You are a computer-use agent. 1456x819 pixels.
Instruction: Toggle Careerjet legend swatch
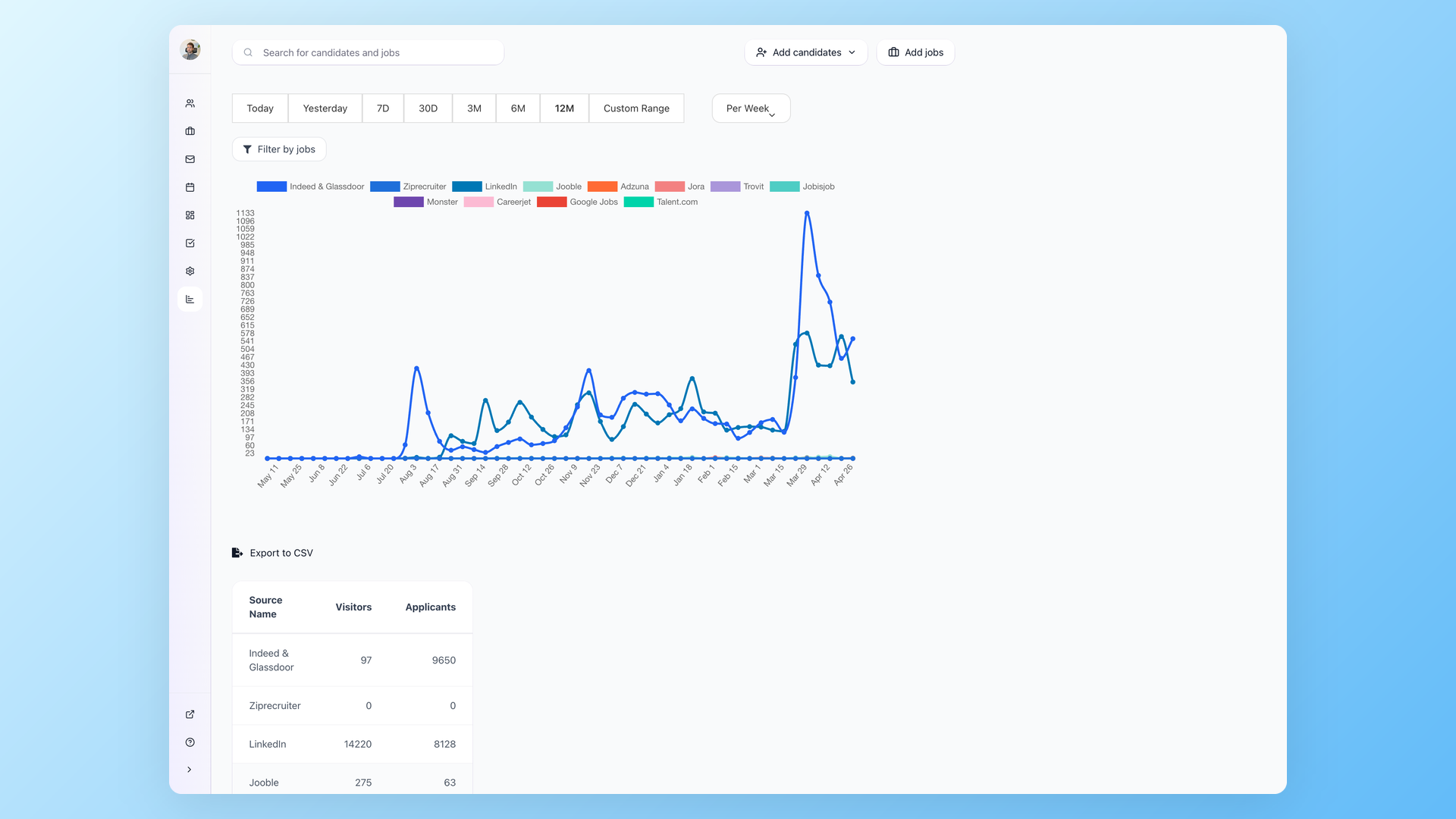click(479, 202)
